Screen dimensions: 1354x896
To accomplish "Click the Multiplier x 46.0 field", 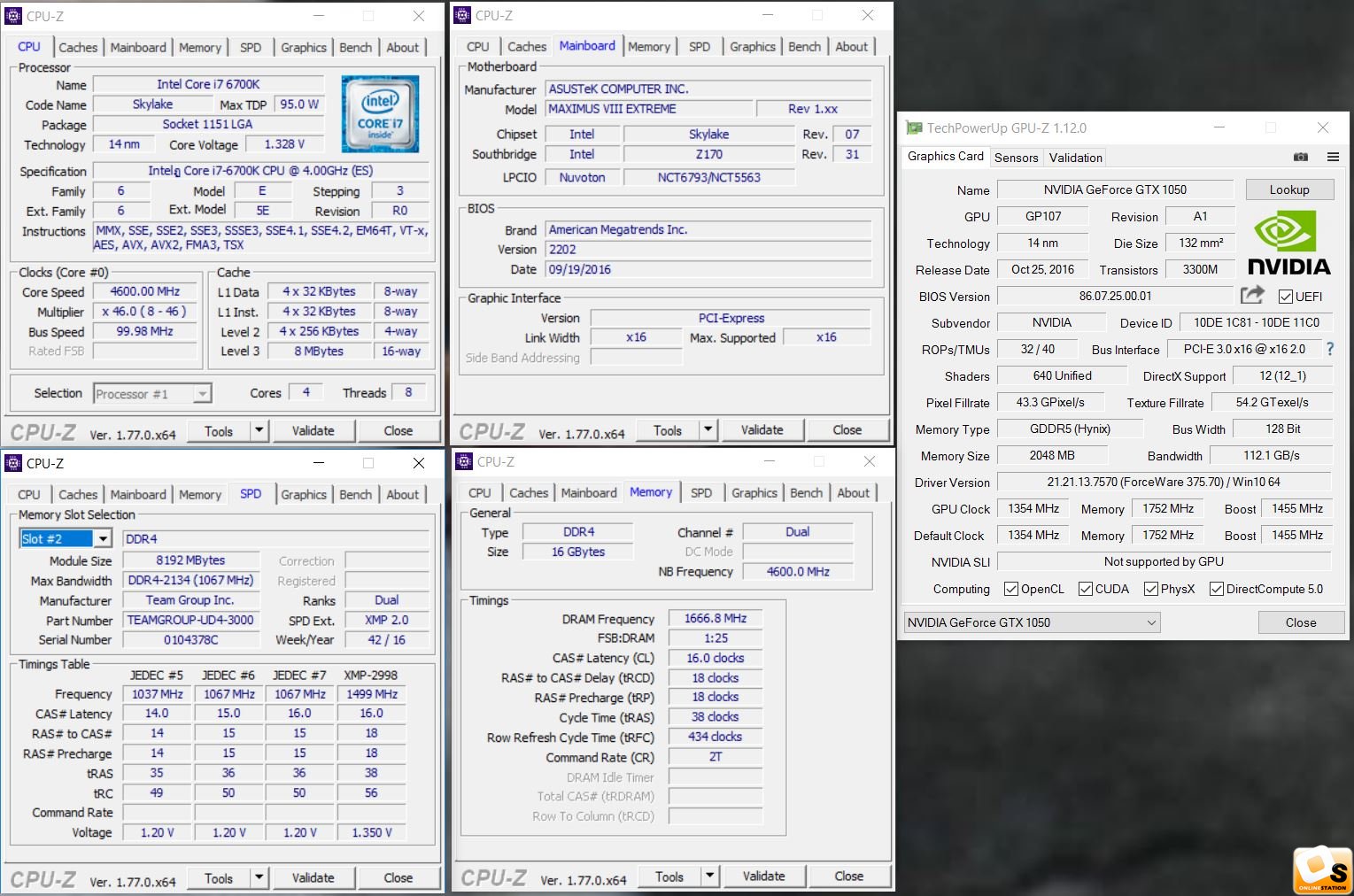I will pos(144,312).
